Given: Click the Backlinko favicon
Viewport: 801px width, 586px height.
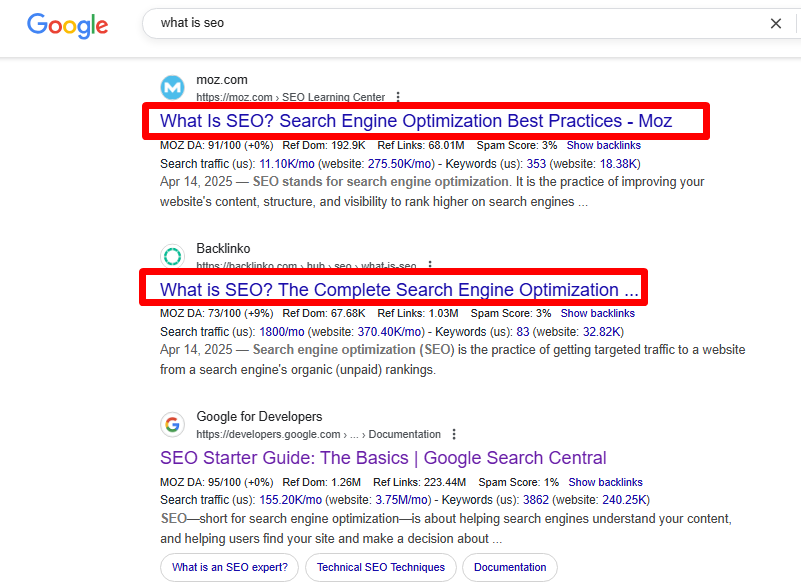Looking at the screenshot, I should (x=172, y=257).
